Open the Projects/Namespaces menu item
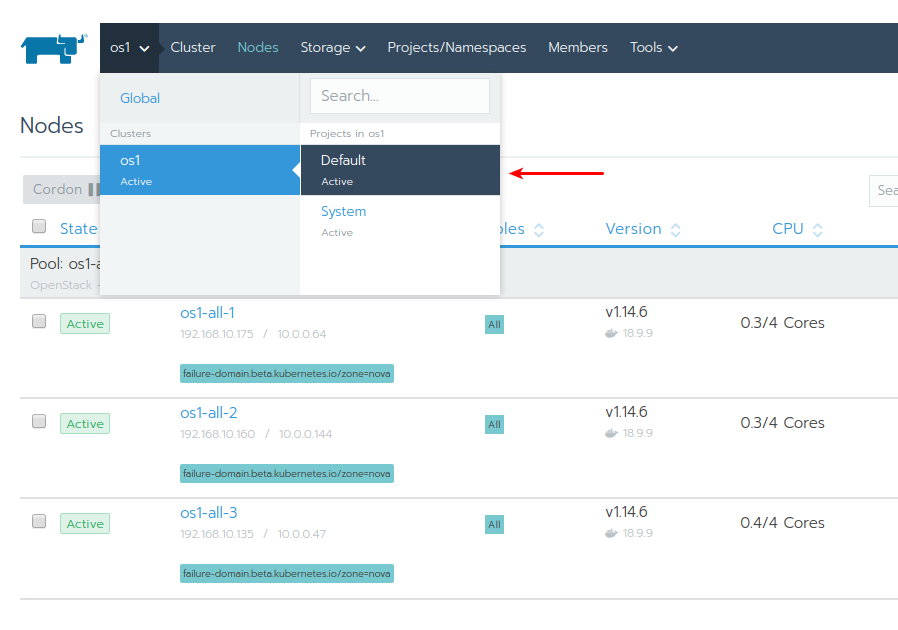 (456, 47)
